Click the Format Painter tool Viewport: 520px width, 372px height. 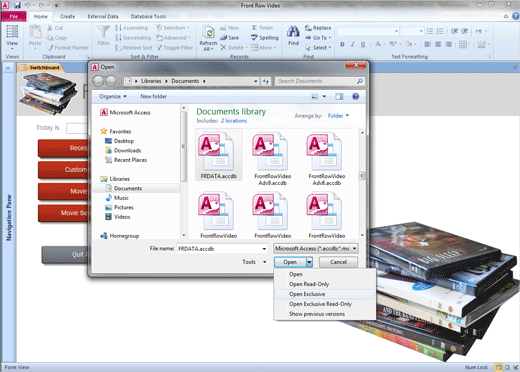click(68, 48)
